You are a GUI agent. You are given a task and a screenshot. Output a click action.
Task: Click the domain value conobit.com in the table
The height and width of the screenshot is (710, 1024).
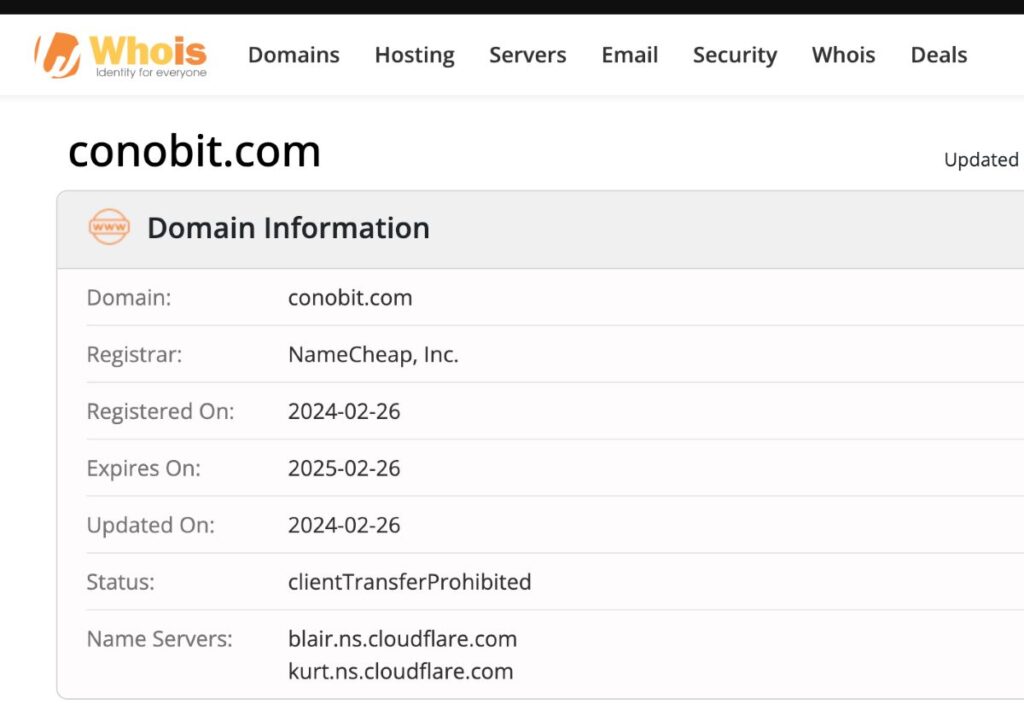(x=350, y=297)
